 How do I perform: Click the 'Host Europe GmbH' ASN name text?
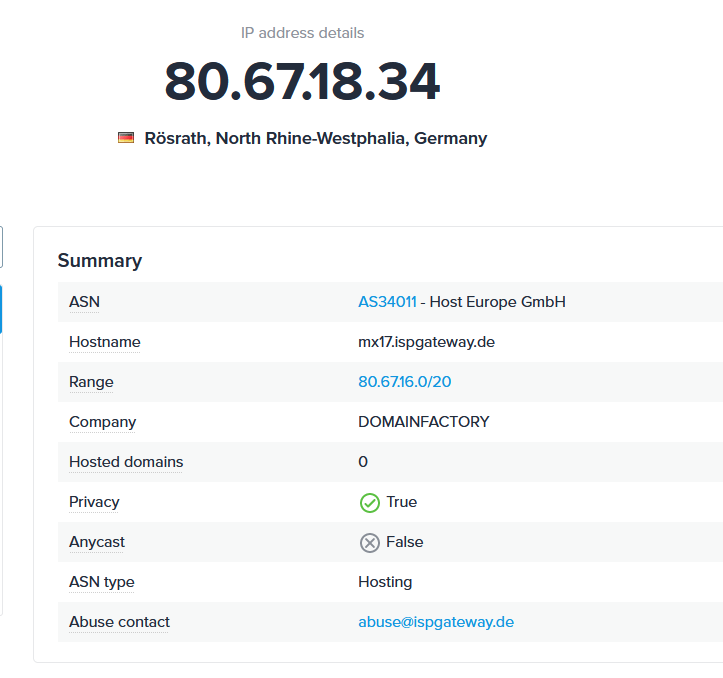(x=498, y=302)
